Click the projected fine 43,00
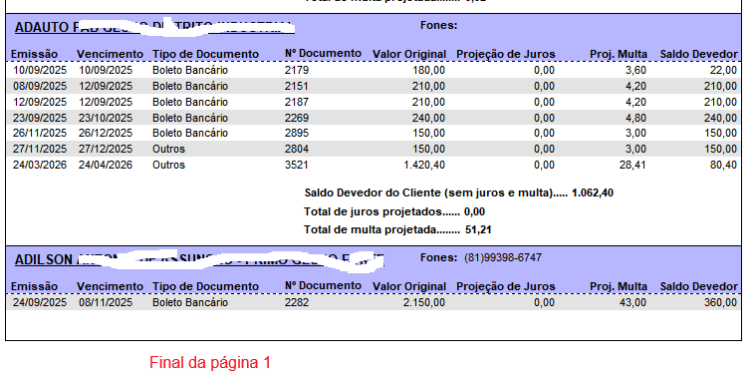Image resolution: width=750 pixels, height=377 pixels. coord(634,302)
